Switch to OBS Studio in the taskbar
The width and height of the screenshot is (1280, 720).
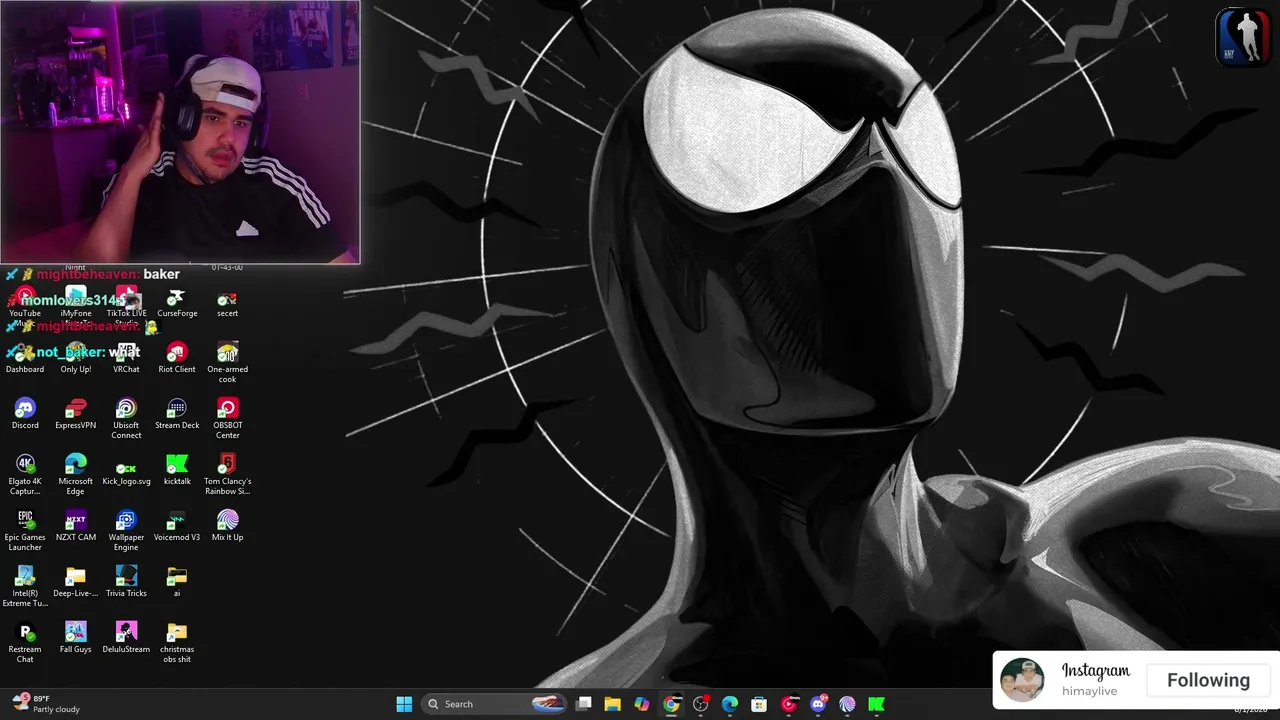[701, 704]
